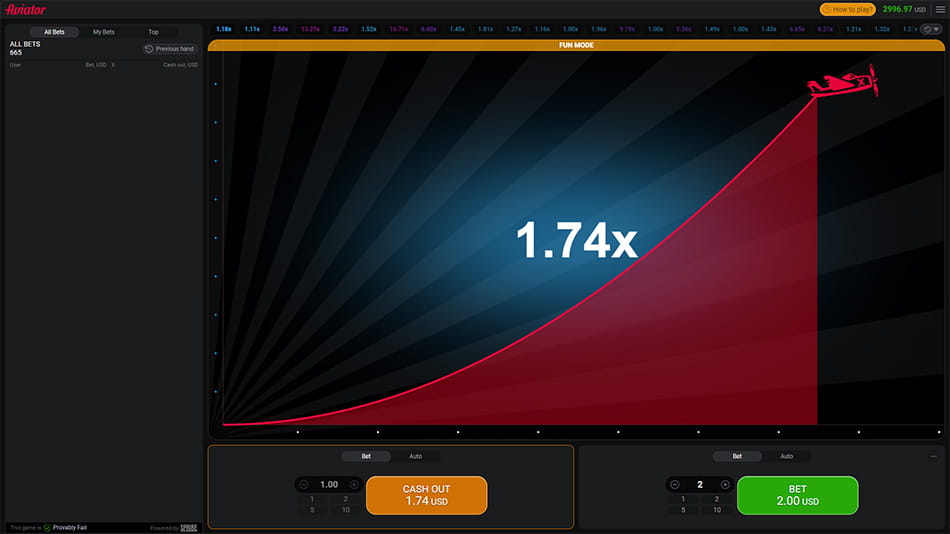Click the 1.18x result in history bar
The image size is (950, 534).
(224, 29)
